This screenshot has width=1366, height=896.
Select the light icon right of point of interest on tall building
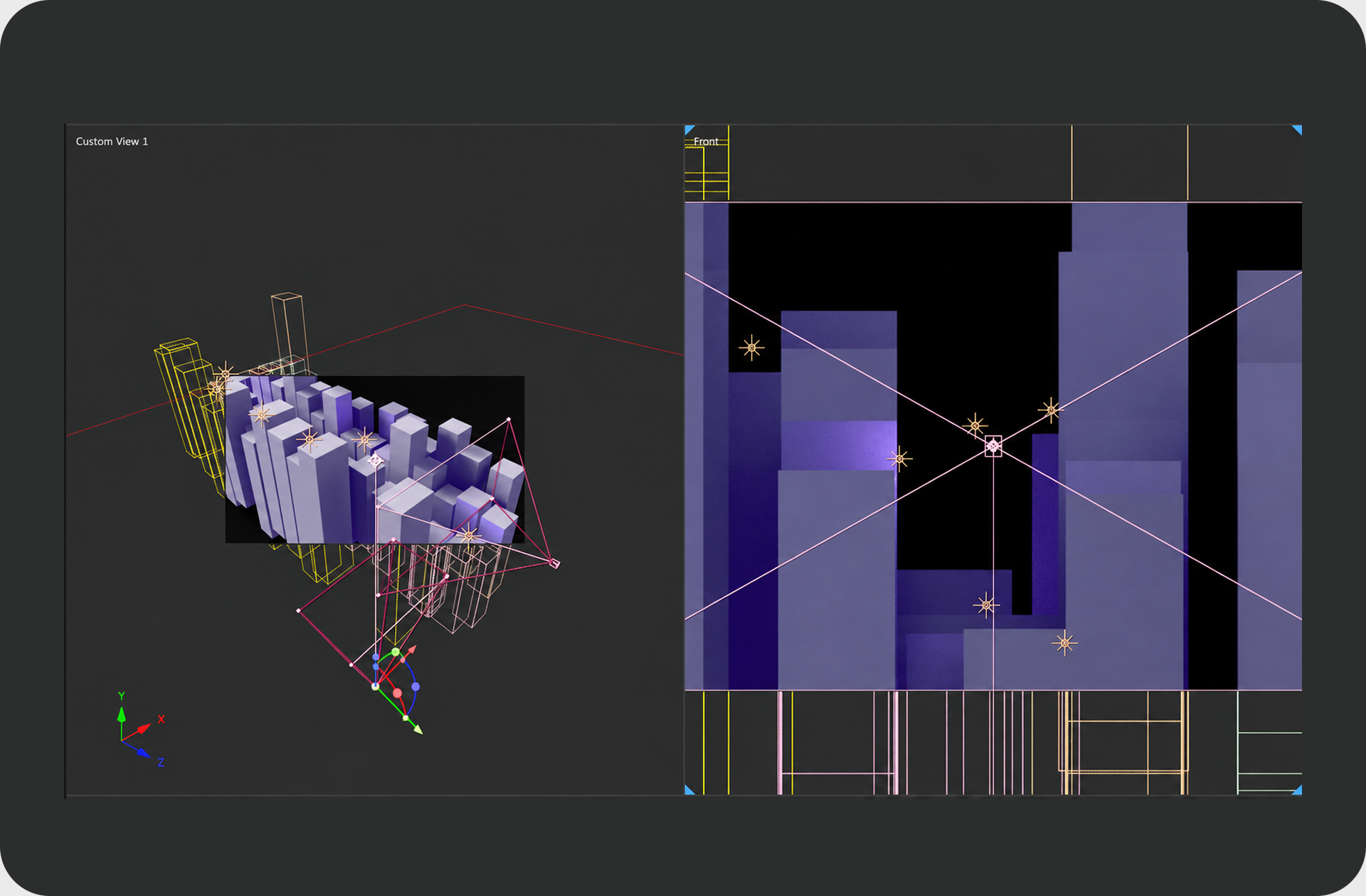coord(1051,410)
